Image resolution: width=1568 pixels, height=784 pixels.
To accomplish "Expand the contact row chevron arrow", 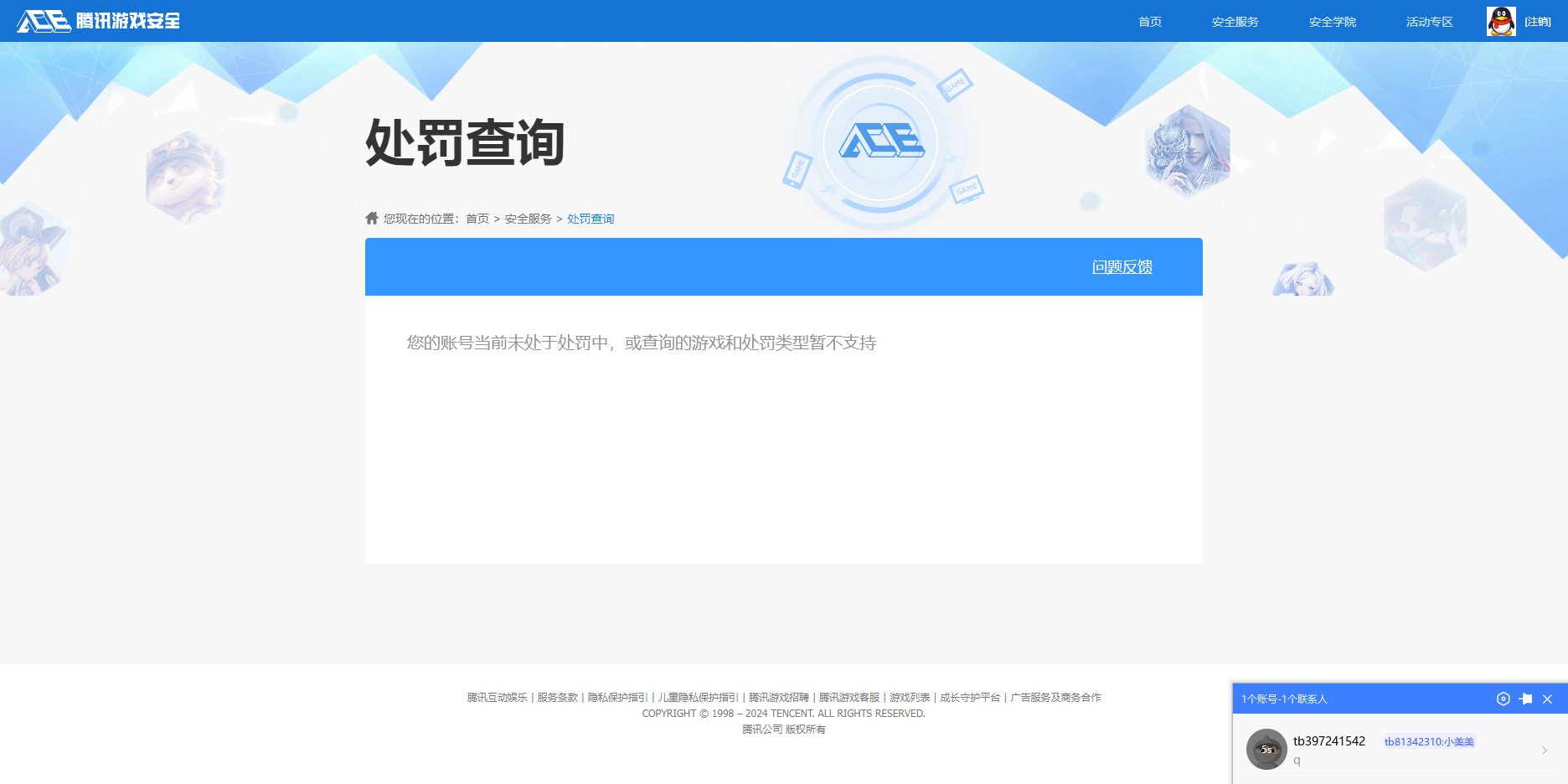I will tap(1545, 750).
